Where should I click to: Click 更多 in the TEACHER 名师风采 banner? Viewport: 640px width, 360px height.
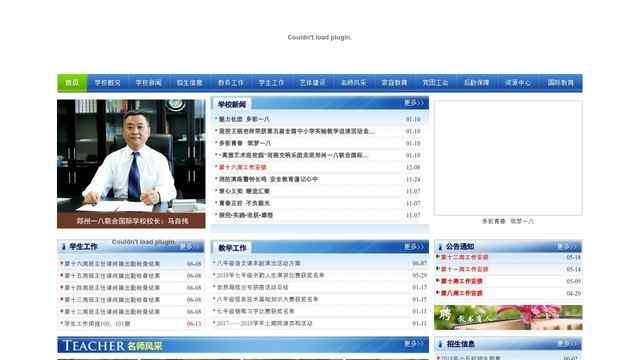[414, 344]
